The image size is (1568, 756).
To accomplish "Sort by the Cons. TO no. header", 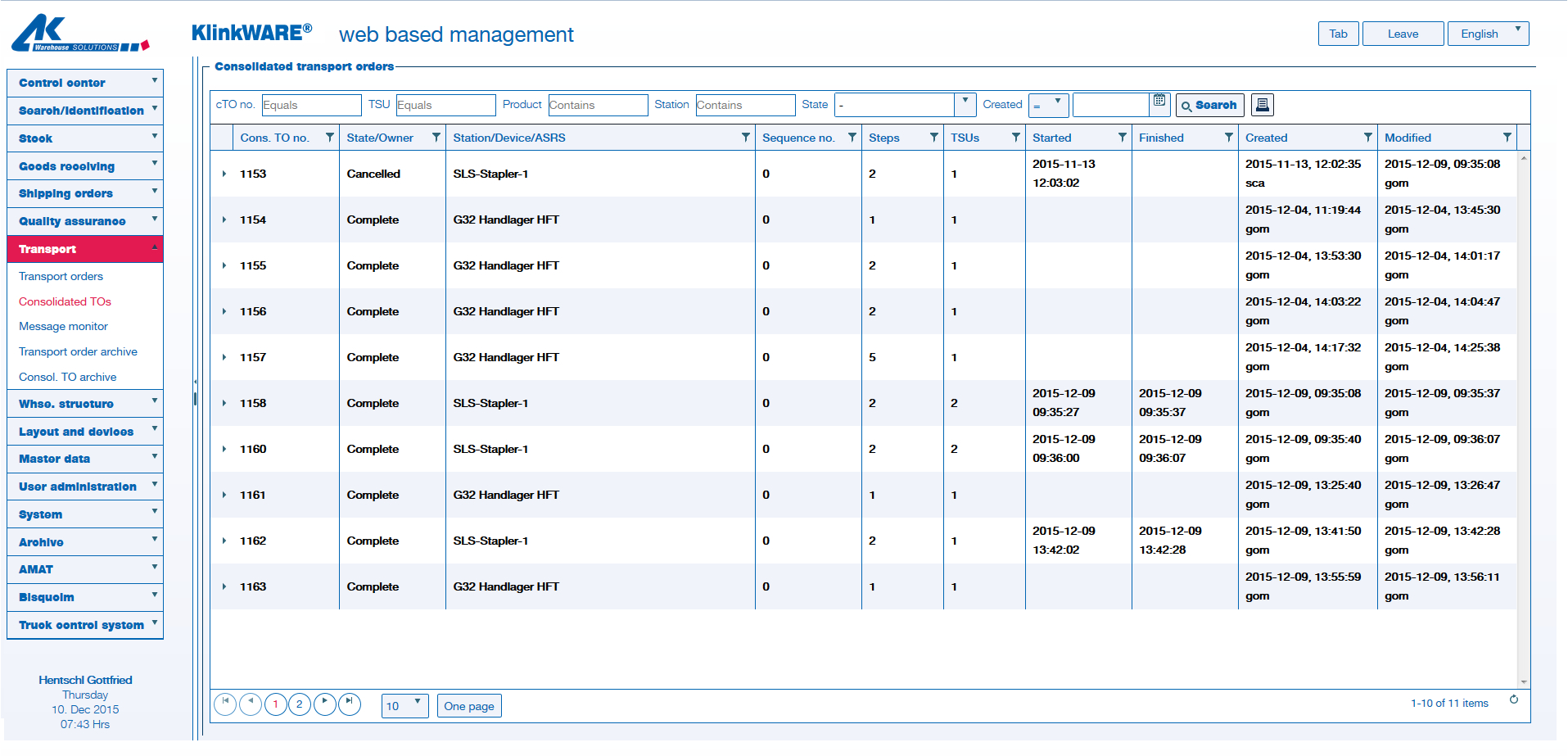I will click(274, 138).
